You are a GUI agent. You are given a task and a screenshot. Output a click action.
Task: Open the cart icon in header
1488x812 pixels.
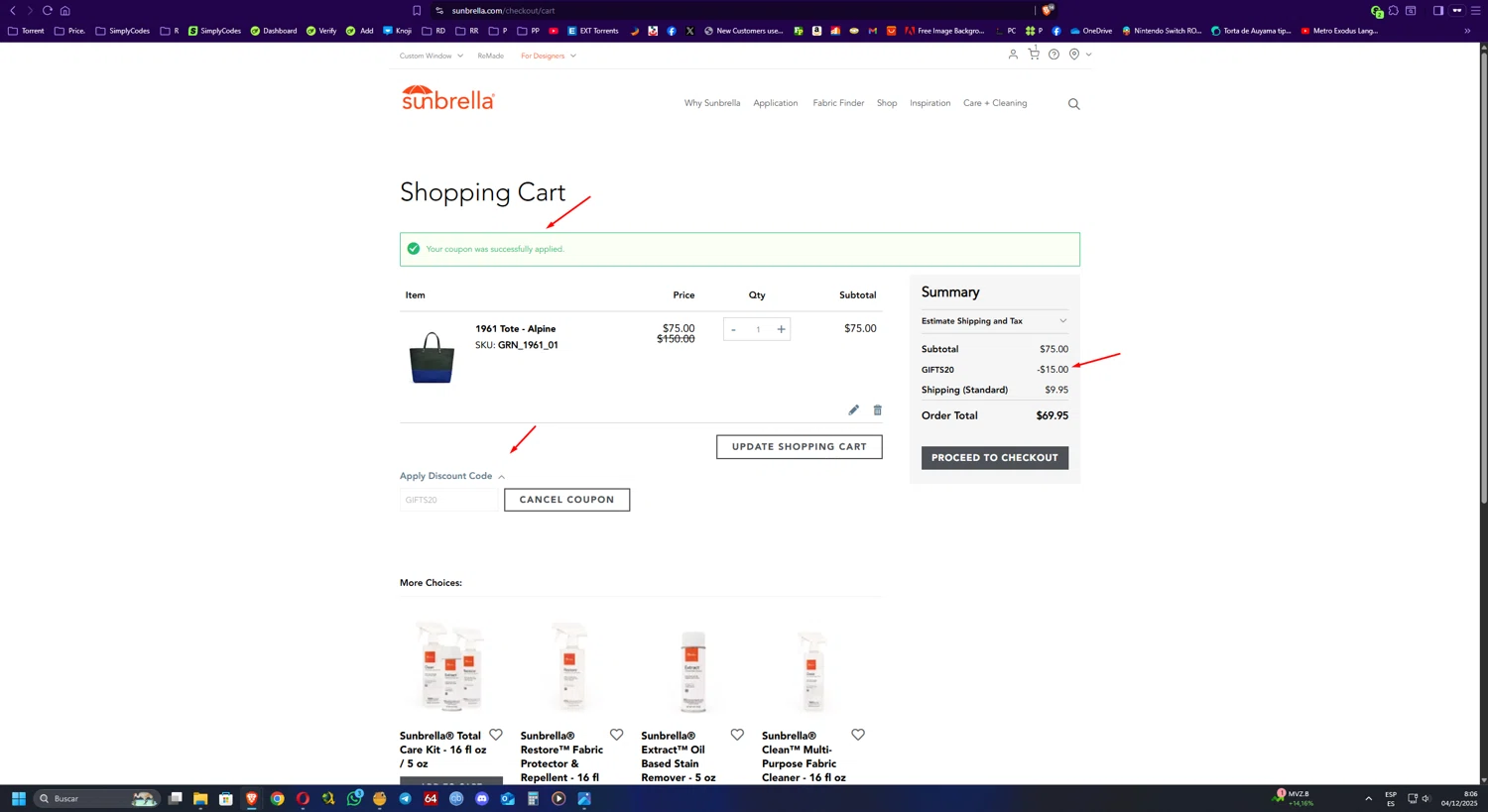pos(1034,54)
